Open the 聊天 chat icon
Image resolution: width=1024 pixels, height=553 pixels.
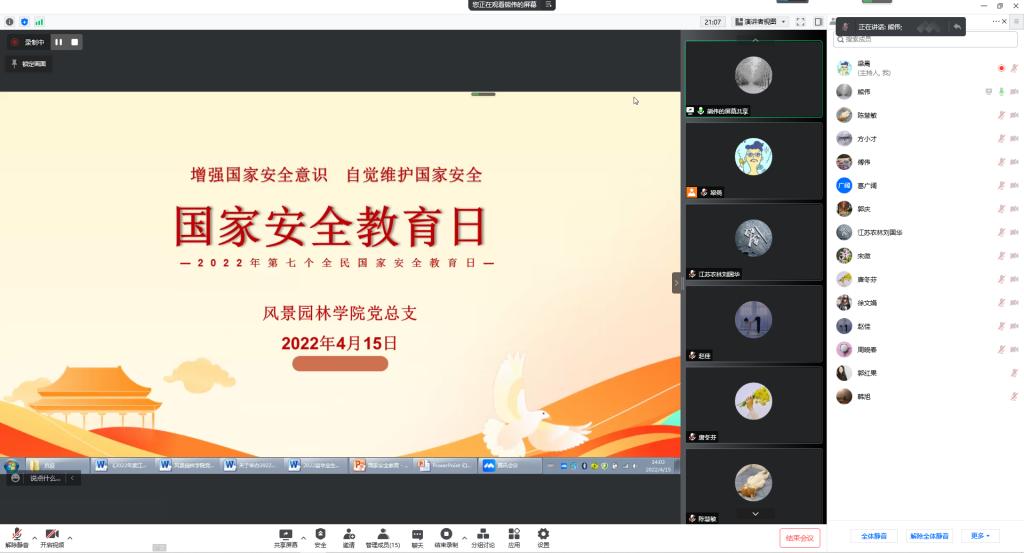pos(417,537)
